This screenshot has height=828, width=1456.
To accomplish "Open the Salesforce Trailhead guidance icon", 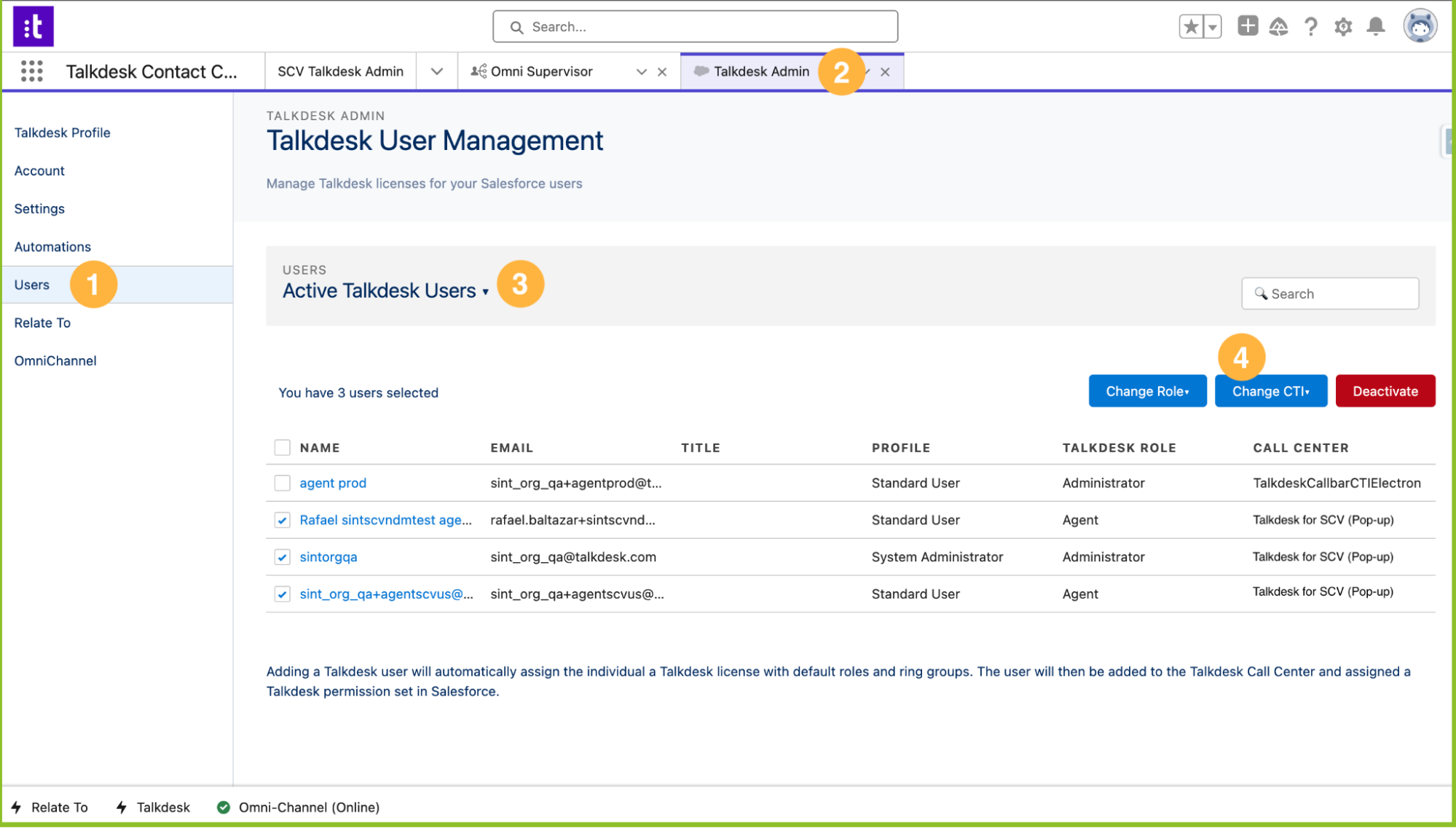I will pyautogui.click(x=1278, y=27).
